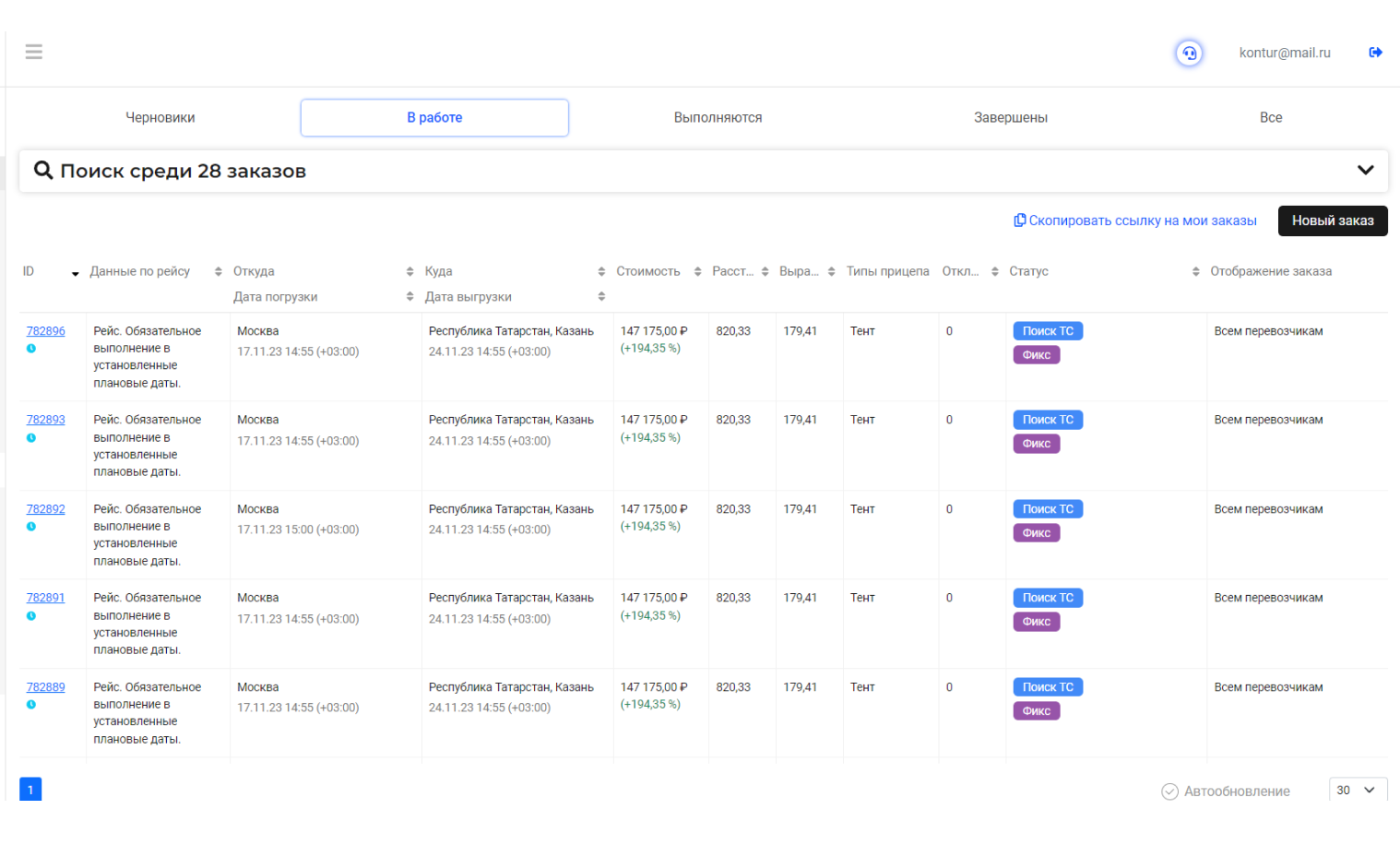Show the Все tab

click(x=1271, y=117)
